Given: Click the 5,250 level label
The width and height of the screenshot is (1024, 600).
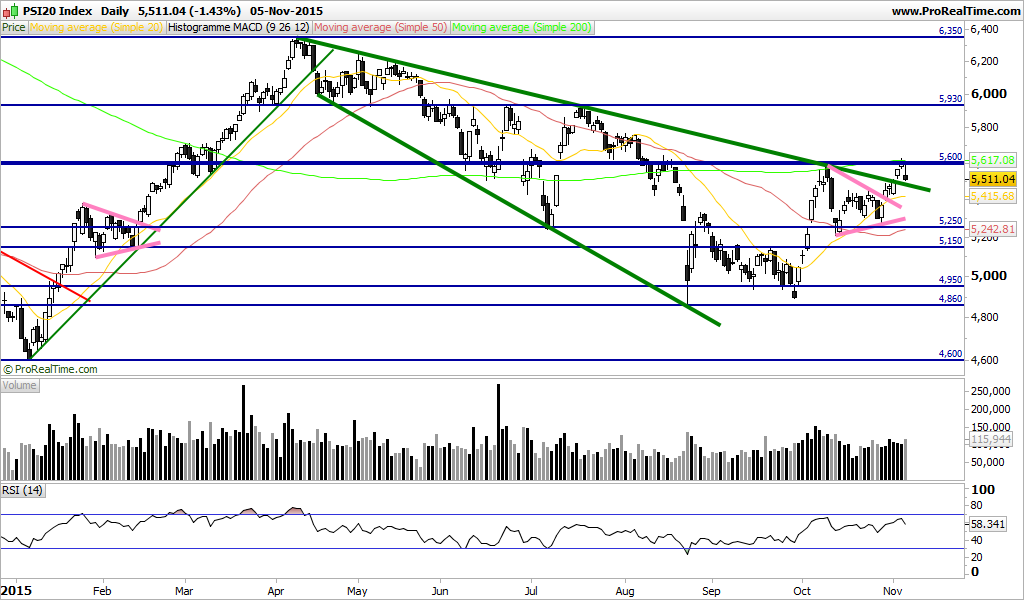Looking at the screenshot, I should (x=950, y=221).
